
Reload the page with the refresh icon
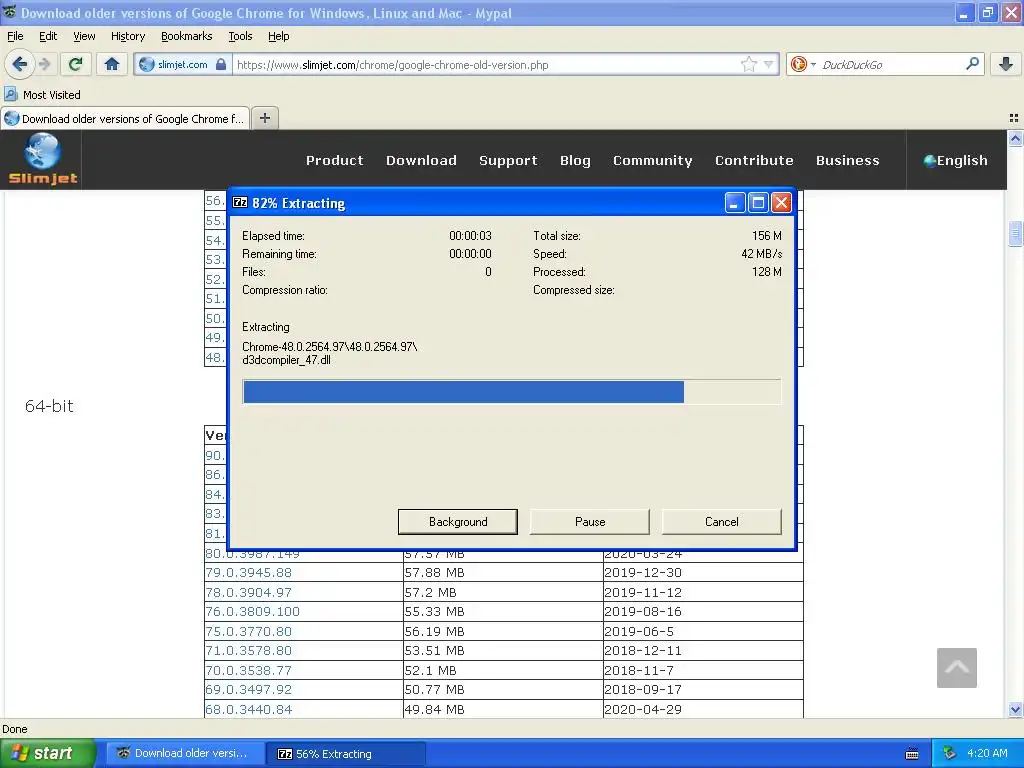point(75,64)
